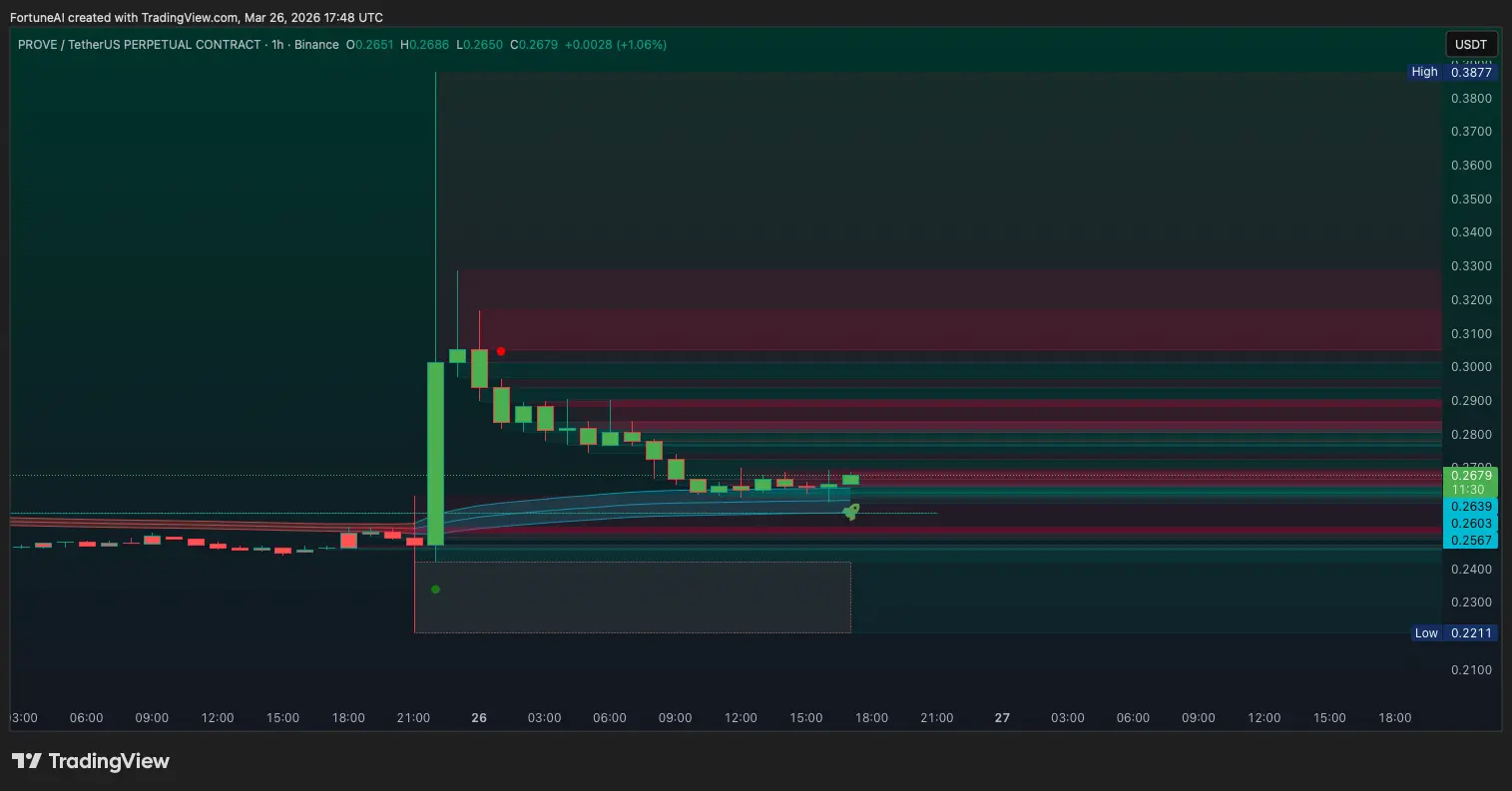The image size is (1512, 791).
Task: Click the 0.3300 price axis label
Action: (1471, 266)
